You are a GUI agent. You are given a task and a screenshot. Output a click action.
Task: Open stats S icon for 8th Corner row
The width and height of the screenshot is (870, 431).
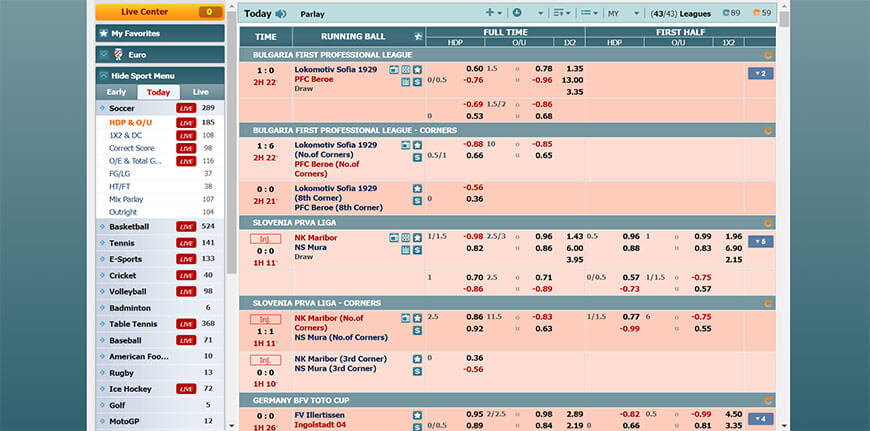(x=417, y=201)
